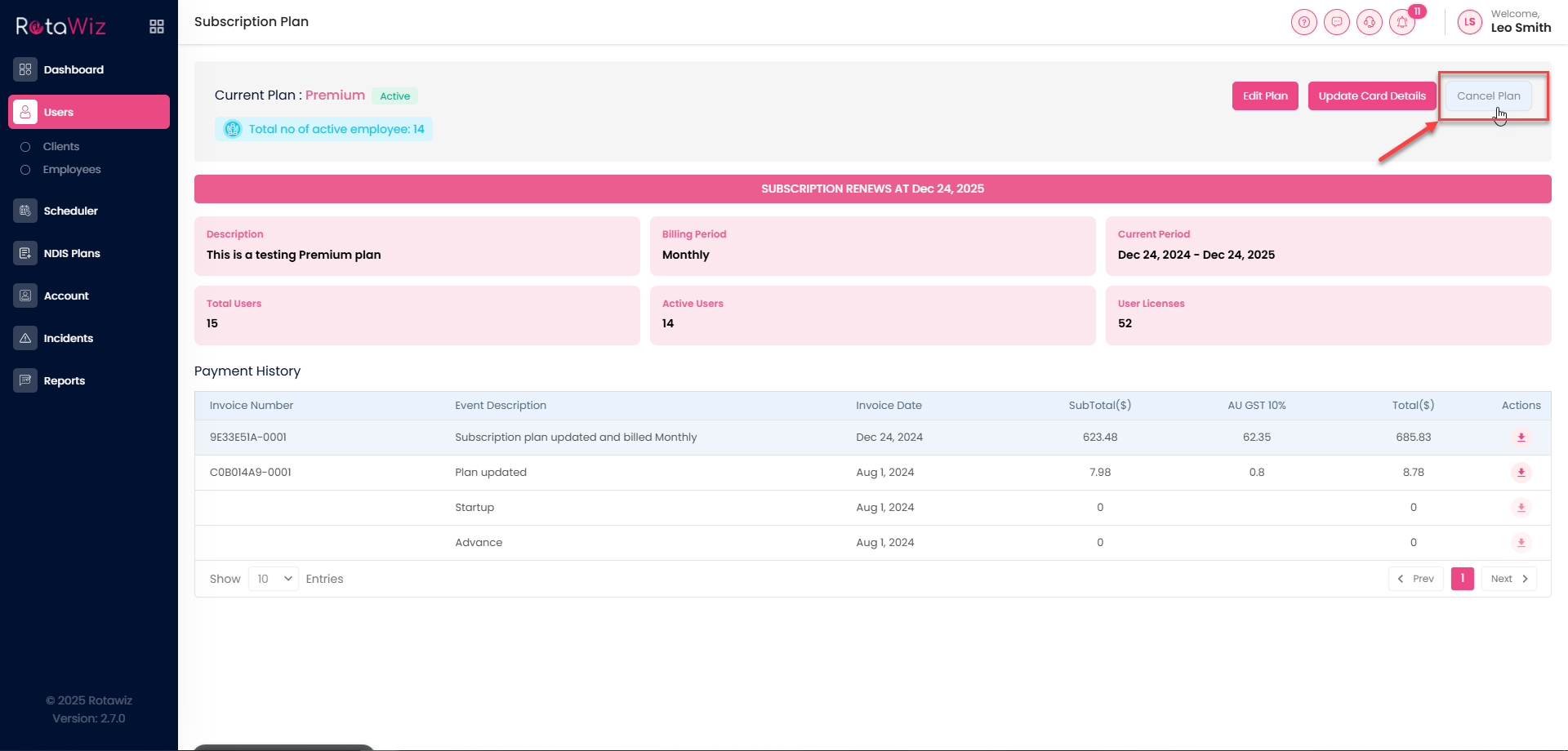The height and width of the screenshot is (751, 1568).
Task: Download the Advance event invoice
Action: coord(1521,543)
